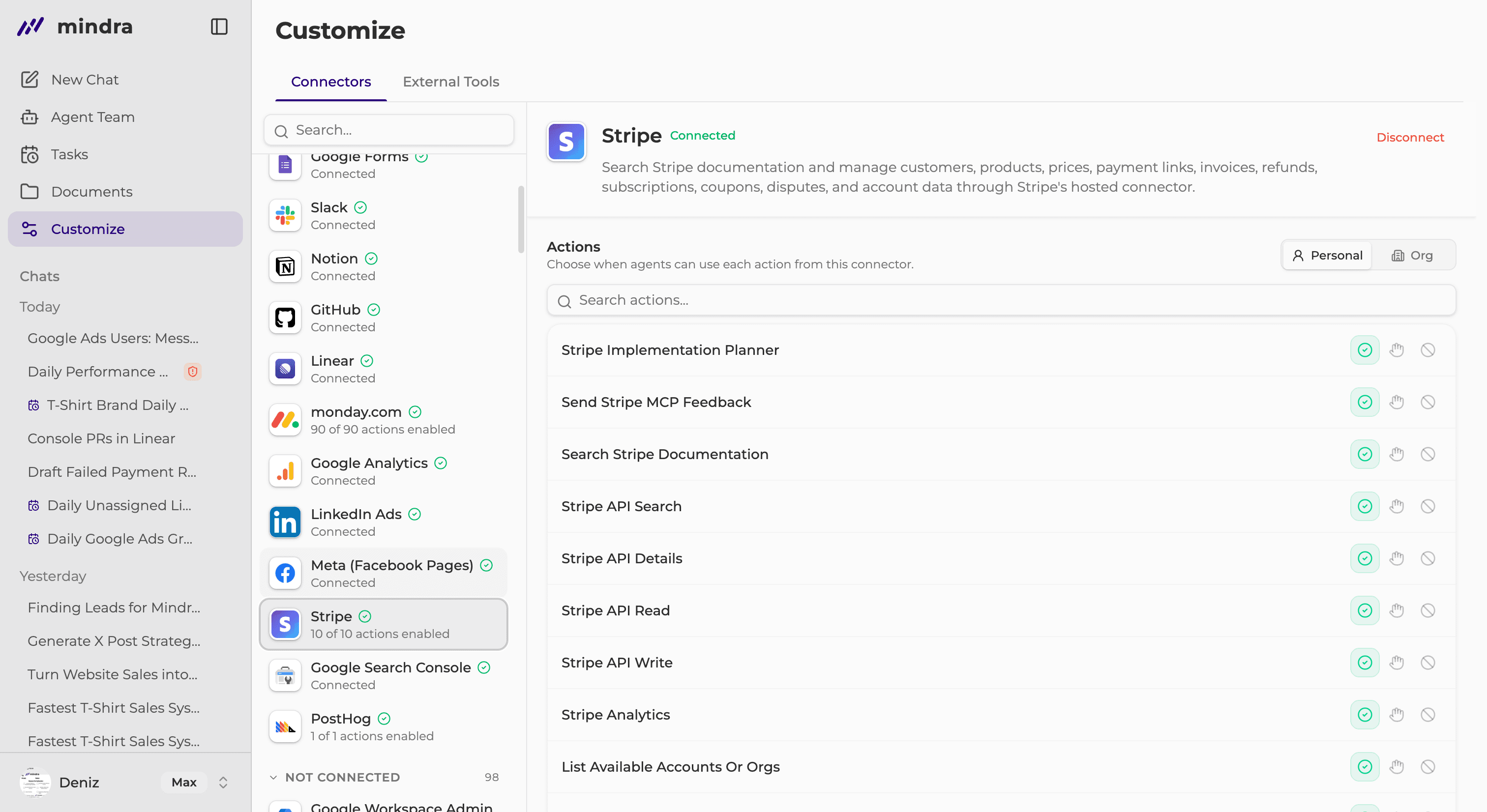The height and width of the screenshot is (812, 1487).
Task: Block Search Stripe Documentation action
Action: click(x=1428, y=454)
